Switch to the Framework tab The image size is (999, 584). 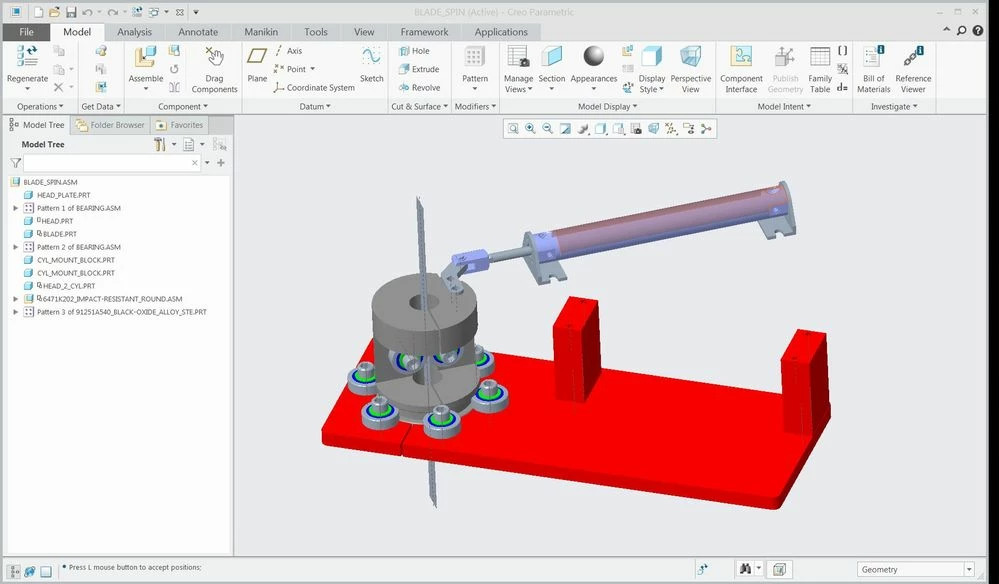pyautogui.click(x=424, y=32)
